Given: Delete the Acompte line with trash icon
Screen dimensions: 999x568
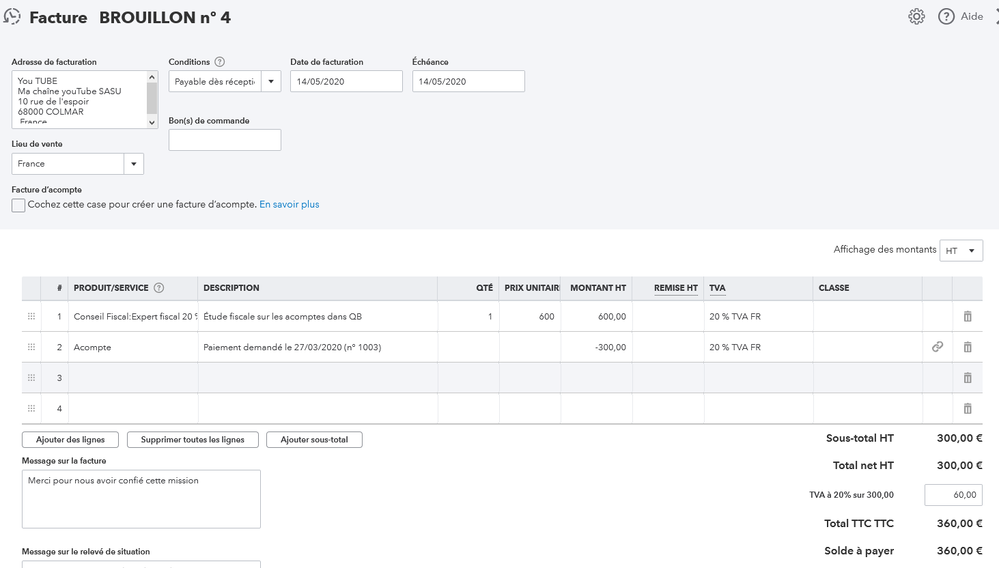Looking at the screenshot, I should tap(967, 347).
